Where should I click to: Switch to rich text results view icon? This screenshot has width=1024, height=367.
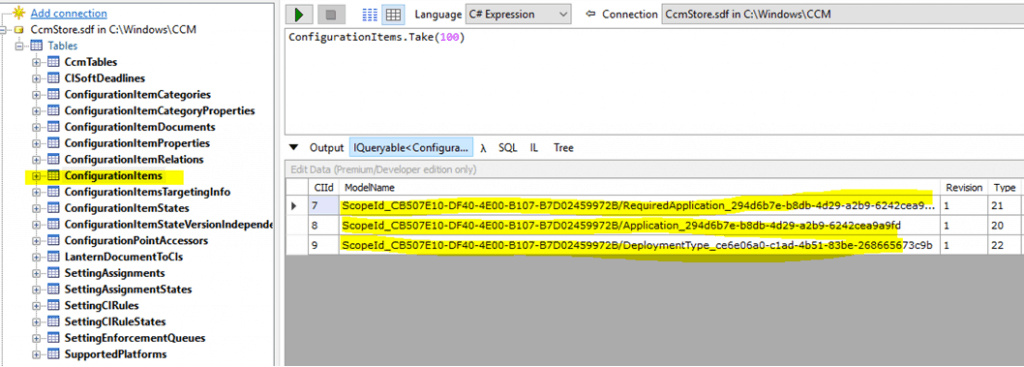pos(370,14)
